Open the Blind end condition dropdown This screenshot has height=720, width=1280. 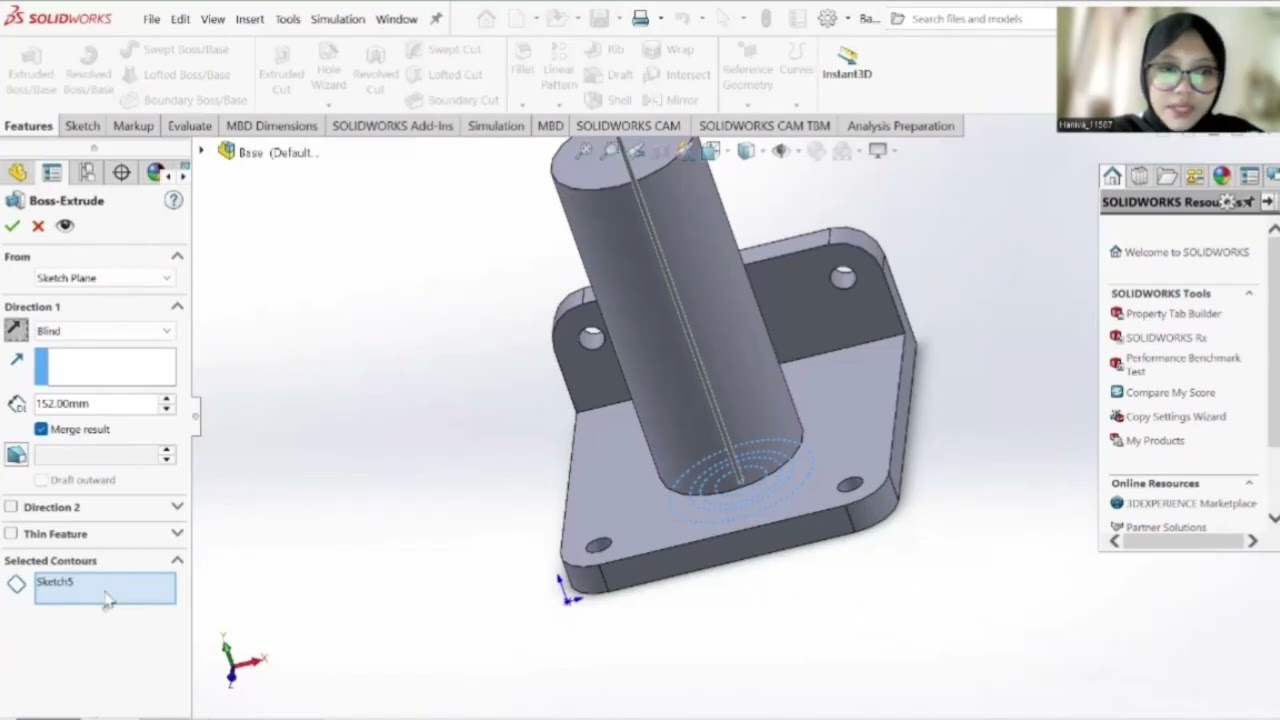click(x=104, y=331)
